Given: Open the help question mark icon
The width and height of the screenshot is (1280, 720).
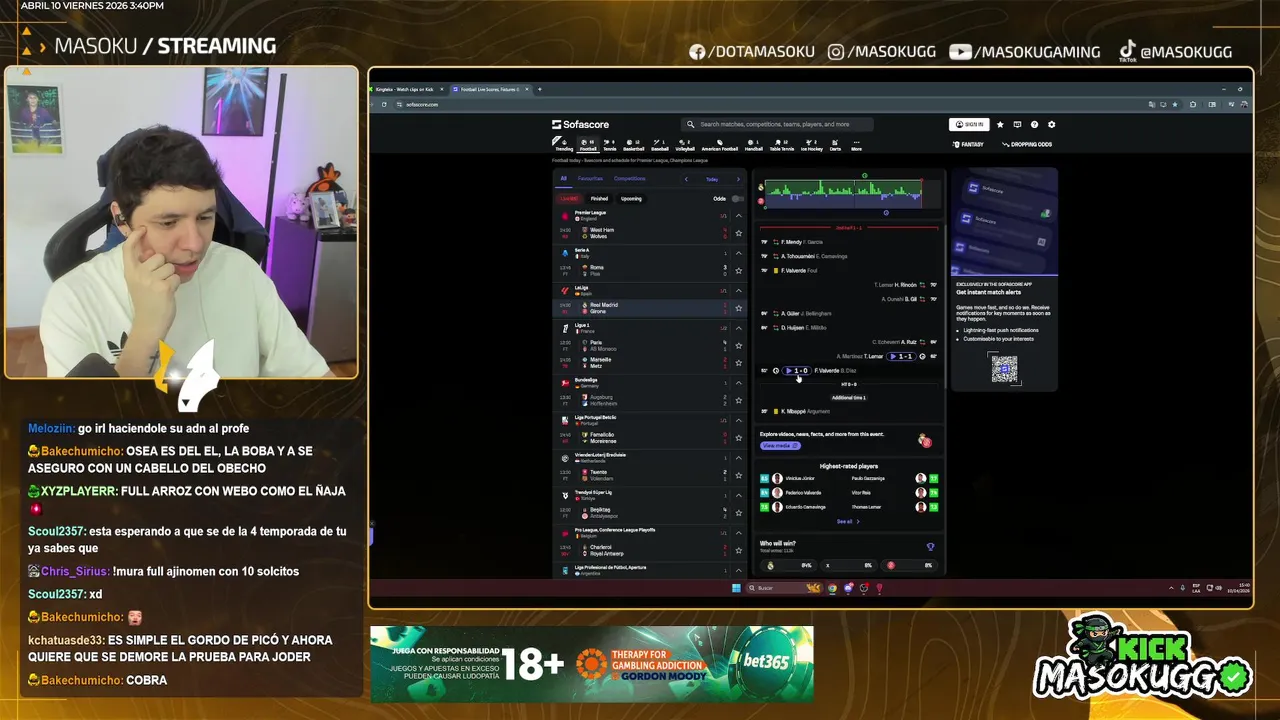Looking at the screenshot, I should click(1034, 125).
